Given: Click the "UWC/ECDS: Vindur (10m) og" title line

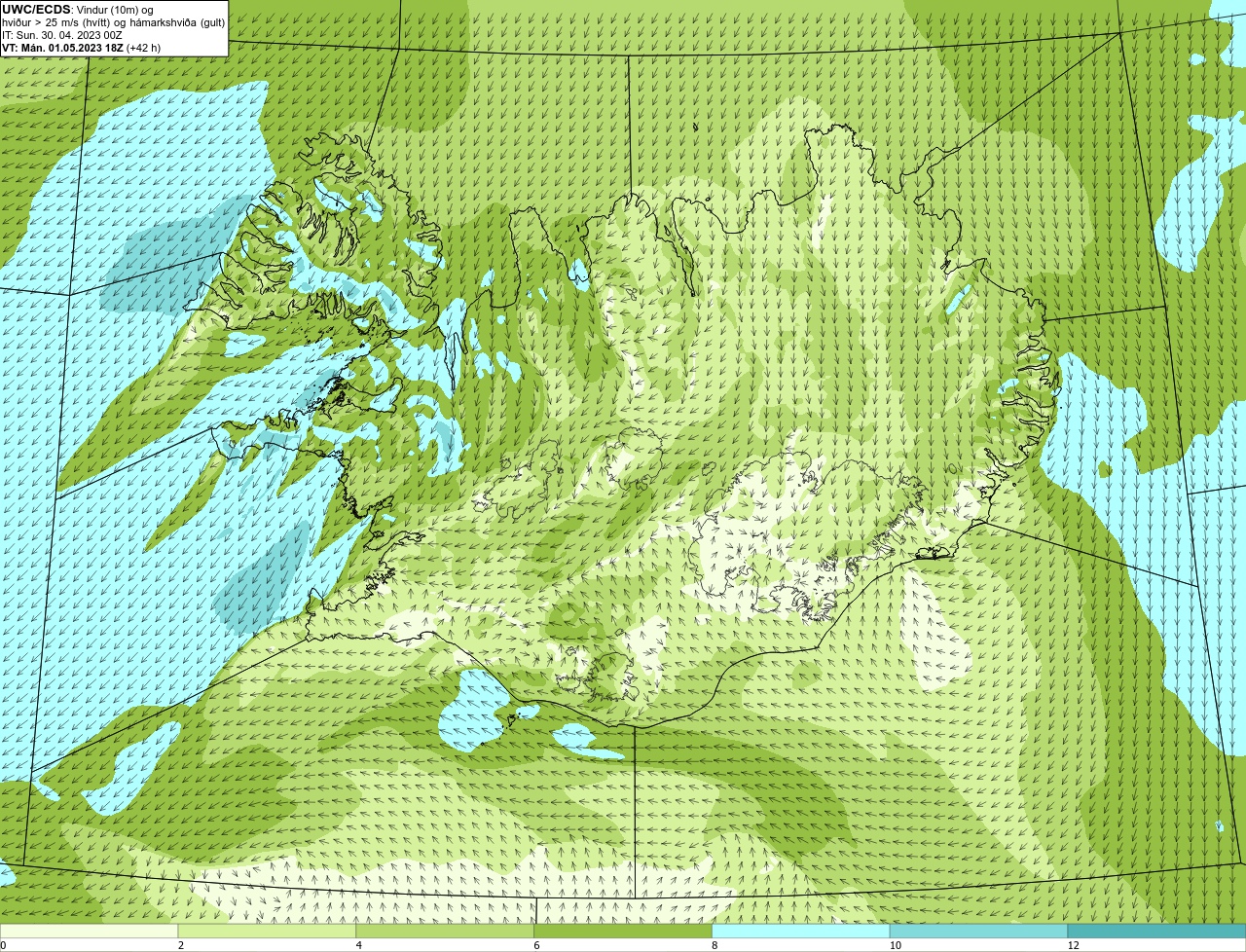Looking at the screenshot, I should (x=77, y=9).
